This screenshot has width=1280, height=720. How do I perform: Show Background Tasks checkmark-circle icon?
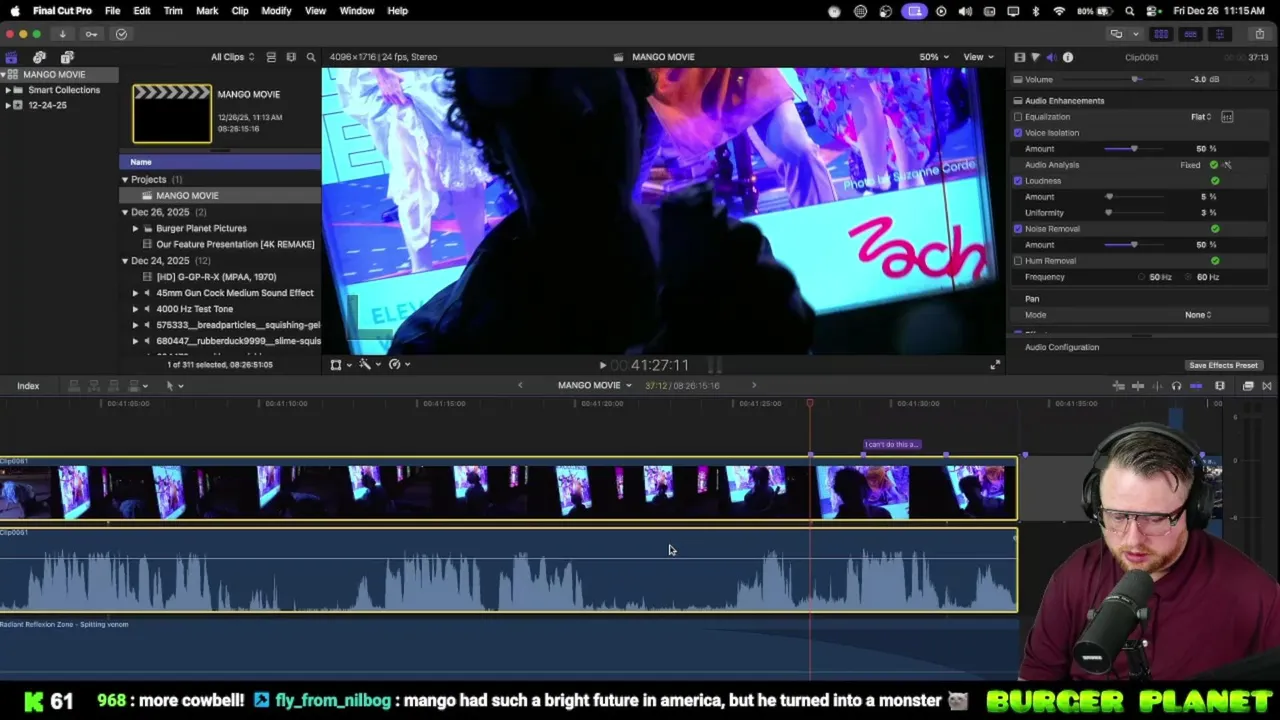click(121, 34)
